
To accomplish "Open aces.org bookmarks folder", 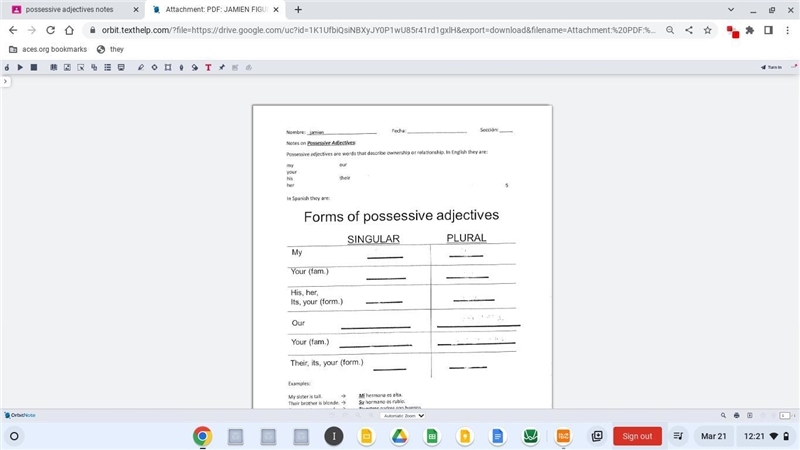I will click(x=48, y=49).
